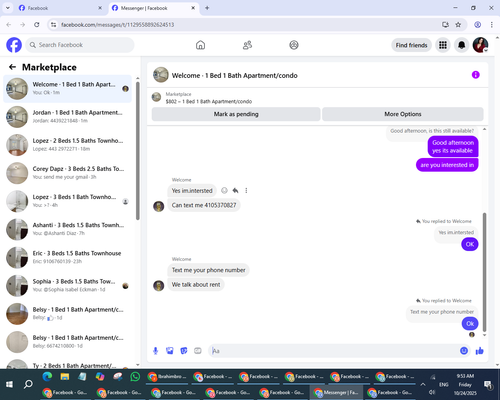Attach a photo using the image icon
The width and height of the screenshot is (500, 400).
point(170,351)
